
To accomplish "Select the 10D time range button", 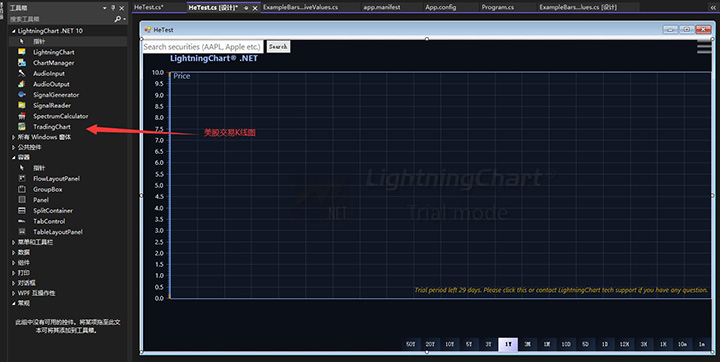I will coord(566,344).
